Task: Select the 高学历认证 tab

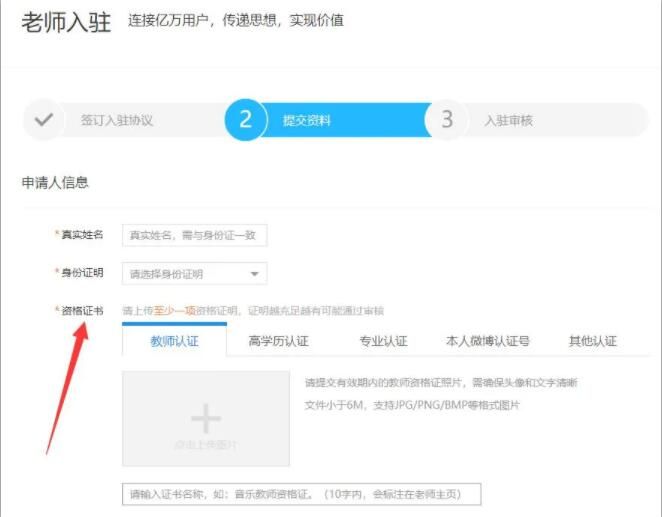Action: click(x=278, y=341)
